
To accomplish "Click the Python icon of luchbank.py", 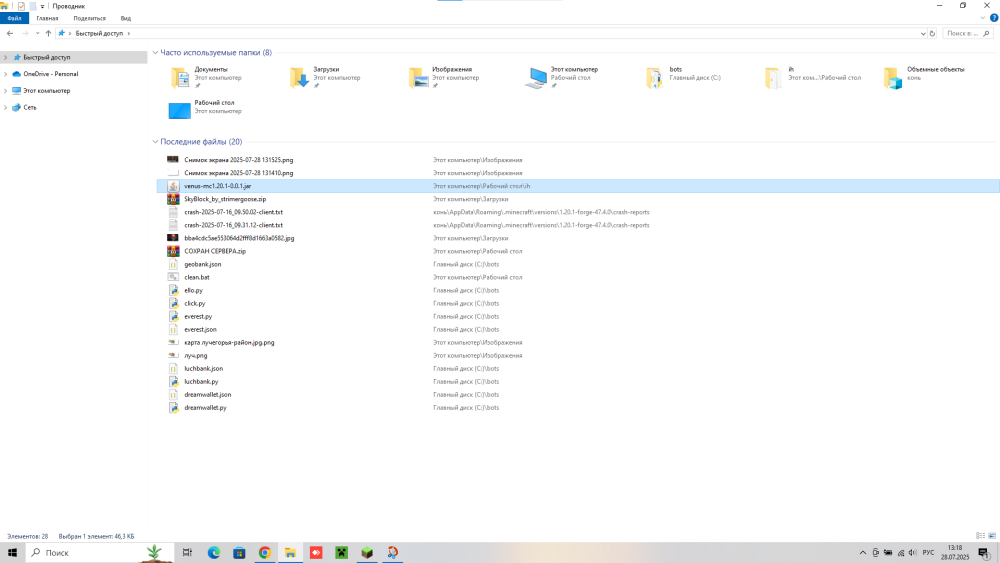I will click(x=173, y=381).
